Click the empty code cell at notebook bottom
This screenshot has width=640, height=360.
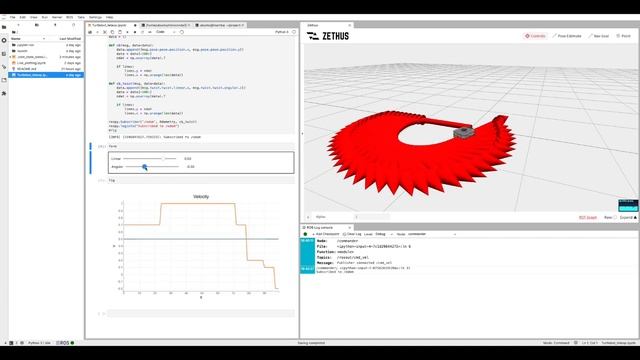point(201,313)
